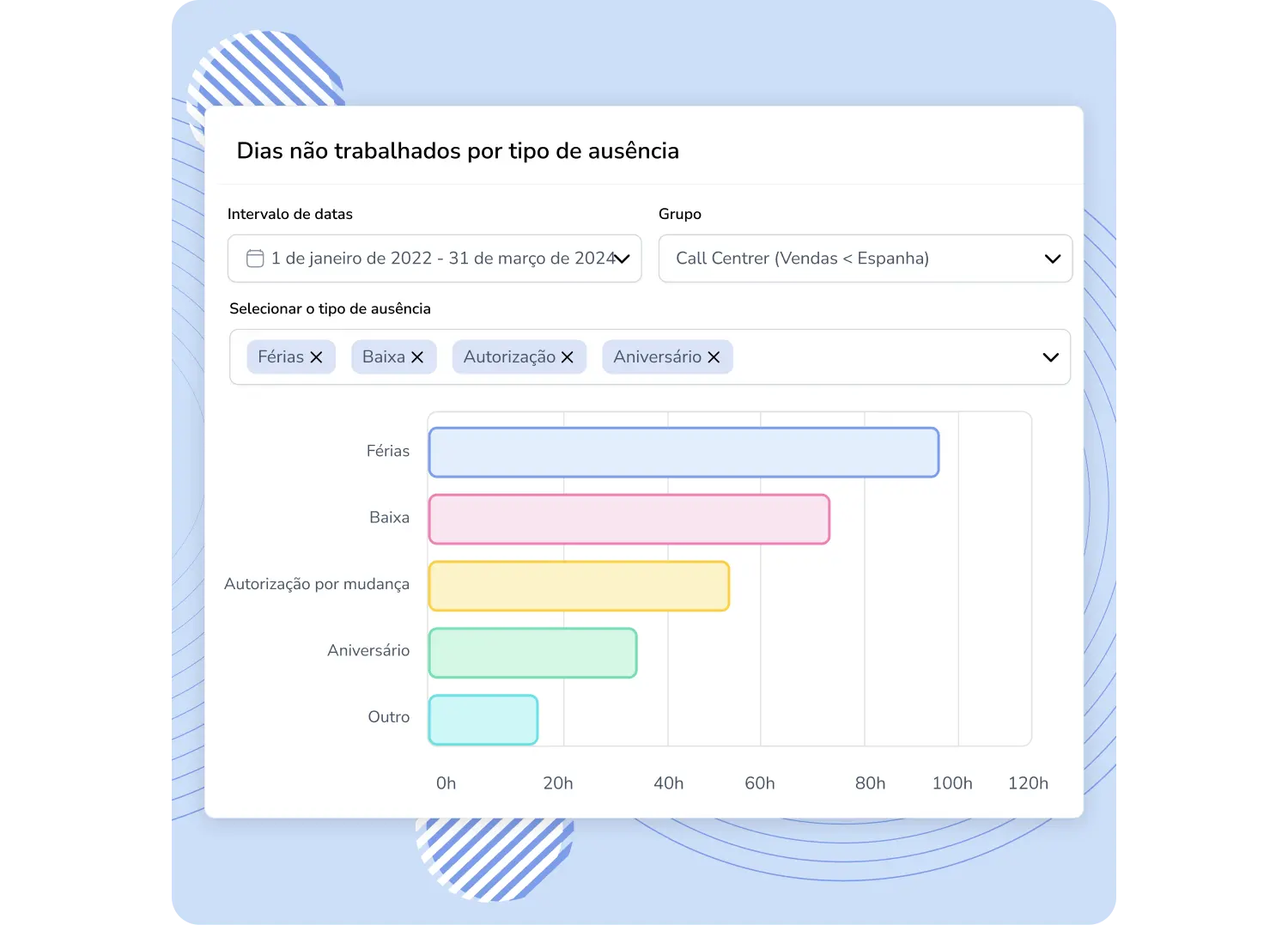Click the Autorização tag chip

click(x=519, y=357)
